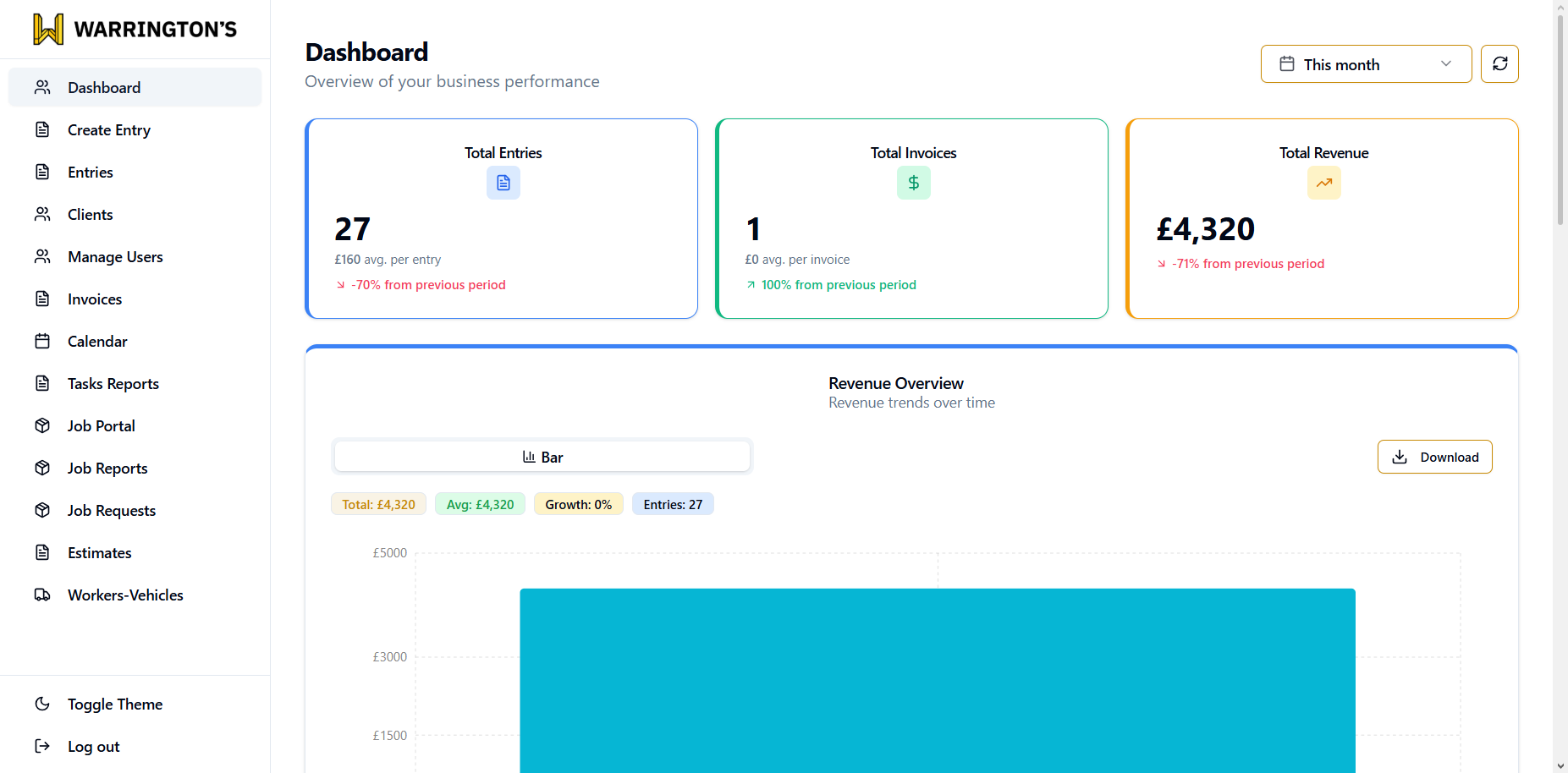Log out of the account
The image size is (1568, 773).
[135, 746]
